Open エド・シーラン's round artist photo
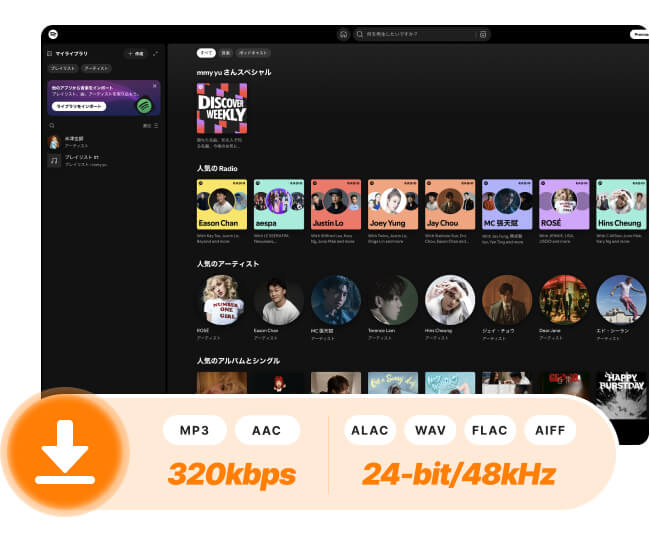The image size is (650, 540). [621, 300]
